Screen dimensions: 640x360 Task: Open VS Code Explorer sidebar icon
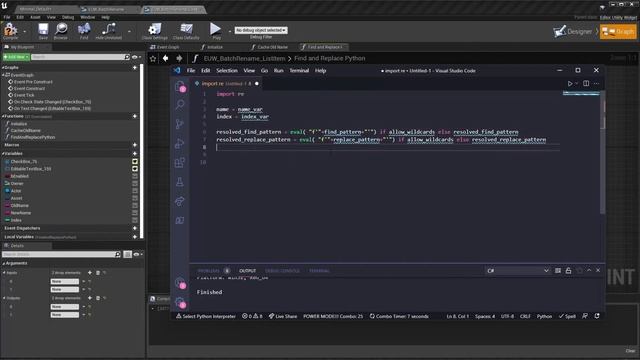(x=180, y=86)
